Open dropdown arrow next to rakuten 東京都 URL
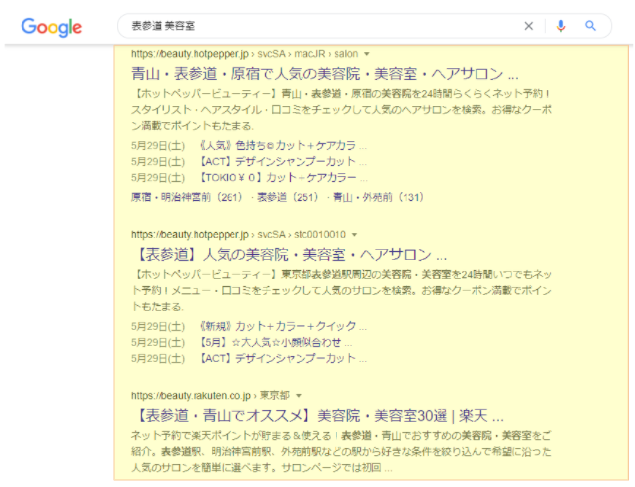The image size is (635, 487). pos(299,396)
